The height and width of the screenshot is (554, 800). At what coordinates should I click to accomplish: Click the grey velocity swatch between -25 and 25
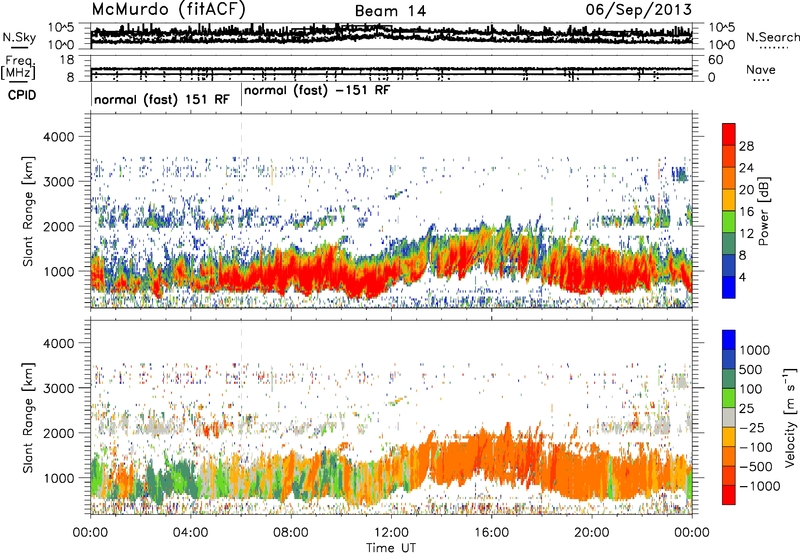click(729, 418)
